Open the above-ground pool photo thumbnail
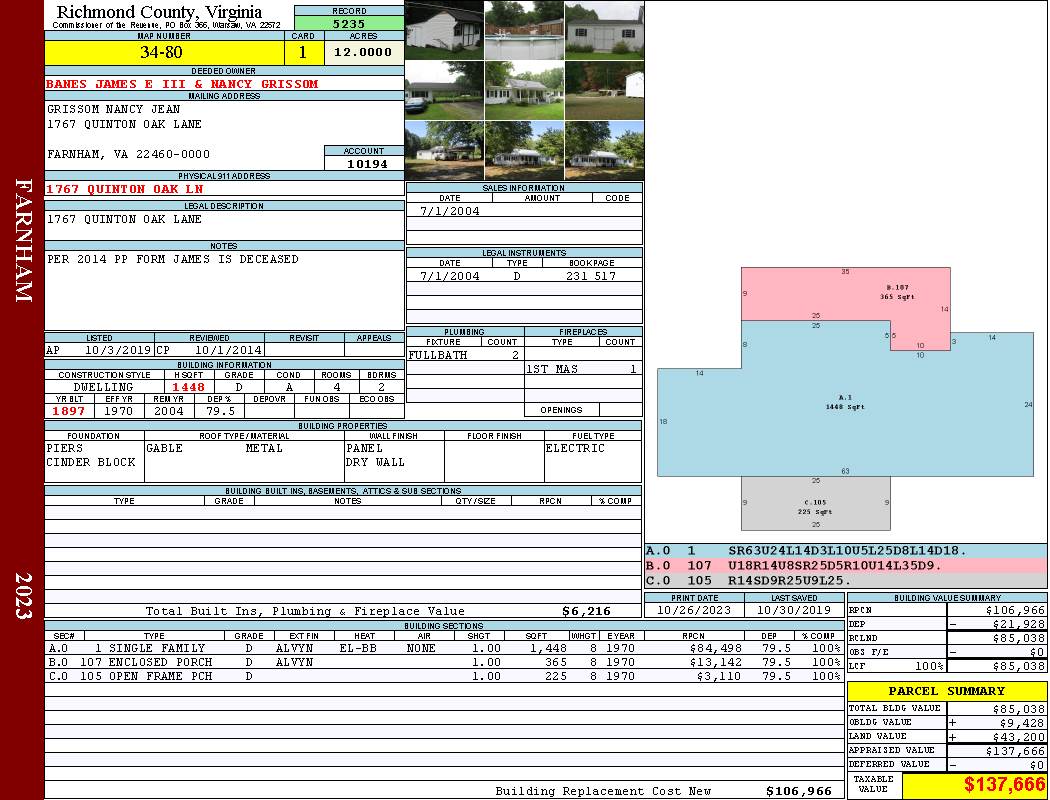Viewport: 1050px width, 800px height. tap(524, 30)
